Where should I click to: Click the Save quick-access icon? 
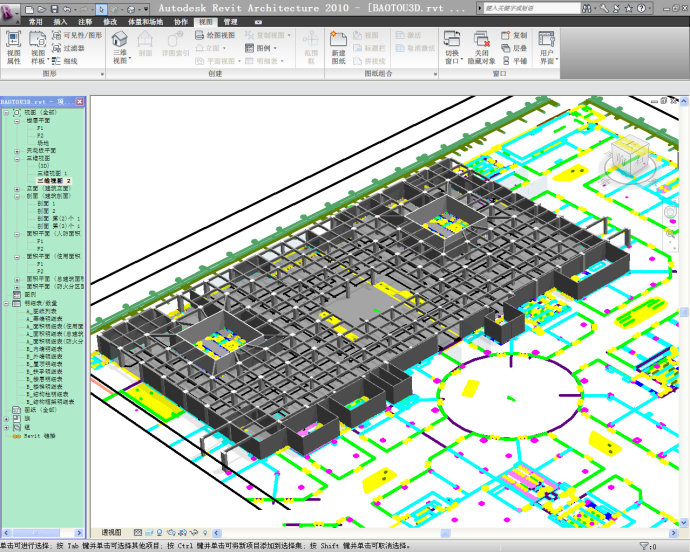pyautogui.click(x=54, y=9)
